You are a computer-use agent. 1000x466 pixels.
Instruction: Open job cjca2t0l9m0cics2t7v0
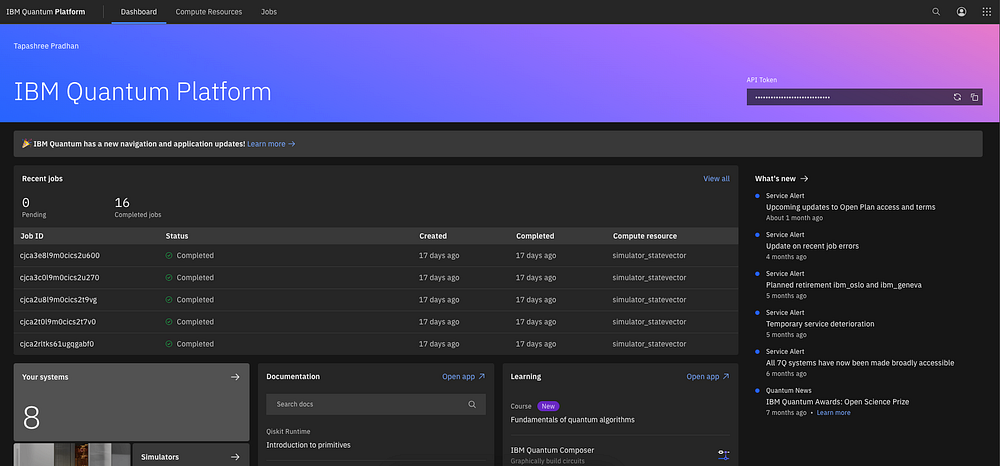click(x=58, y=322)
